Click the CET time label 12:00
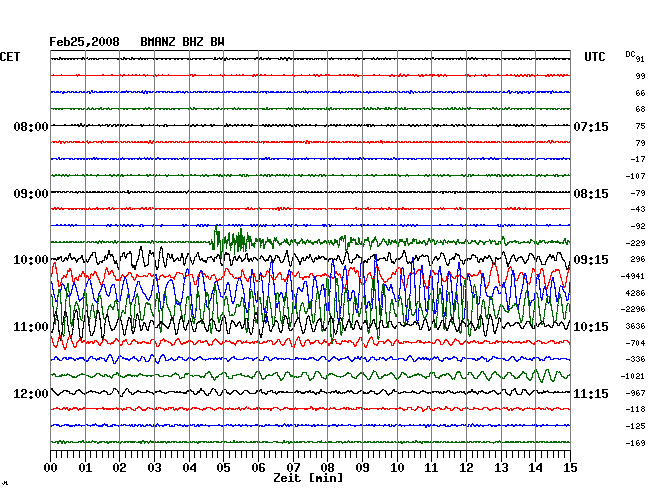This screenshot has height=494, width=650. coord(31,393)
